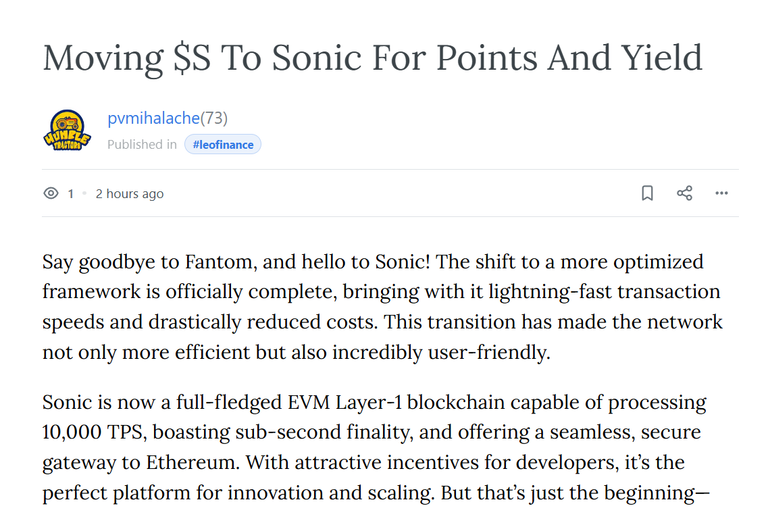This screenshot has height=511, width=768.
Task: Click the 'Published in' label
Action: (142, 145)
